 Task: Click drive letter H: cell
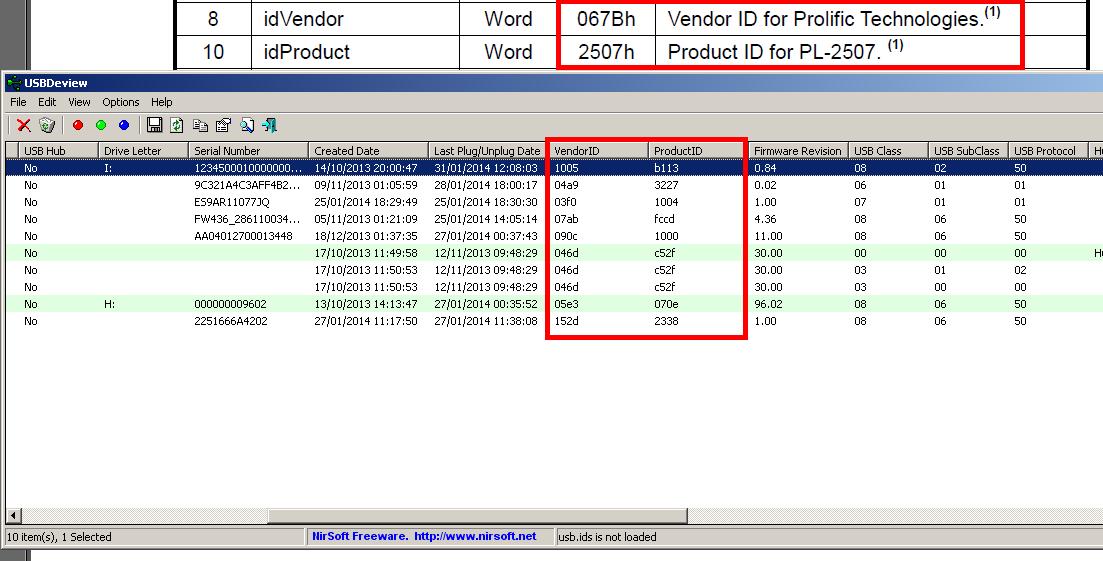coord(110,304)
